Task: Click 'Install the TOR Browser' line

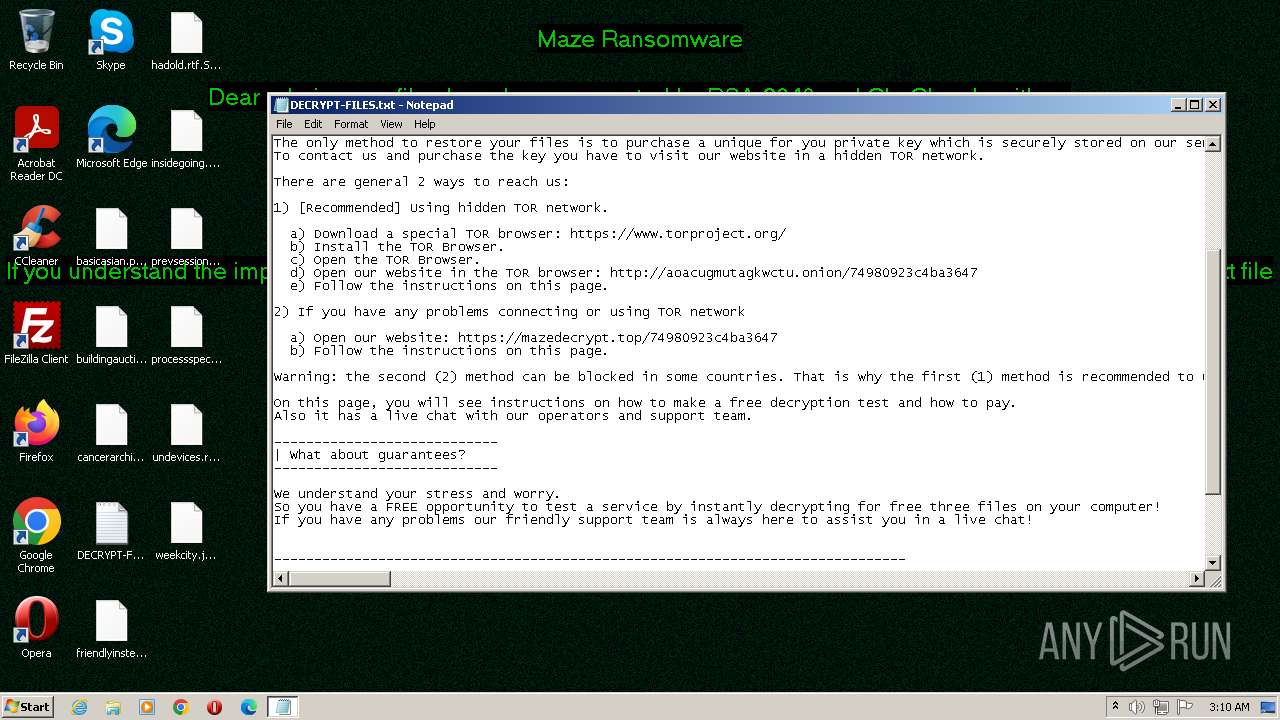Action: pyautogui.click(x=397, y=247)
